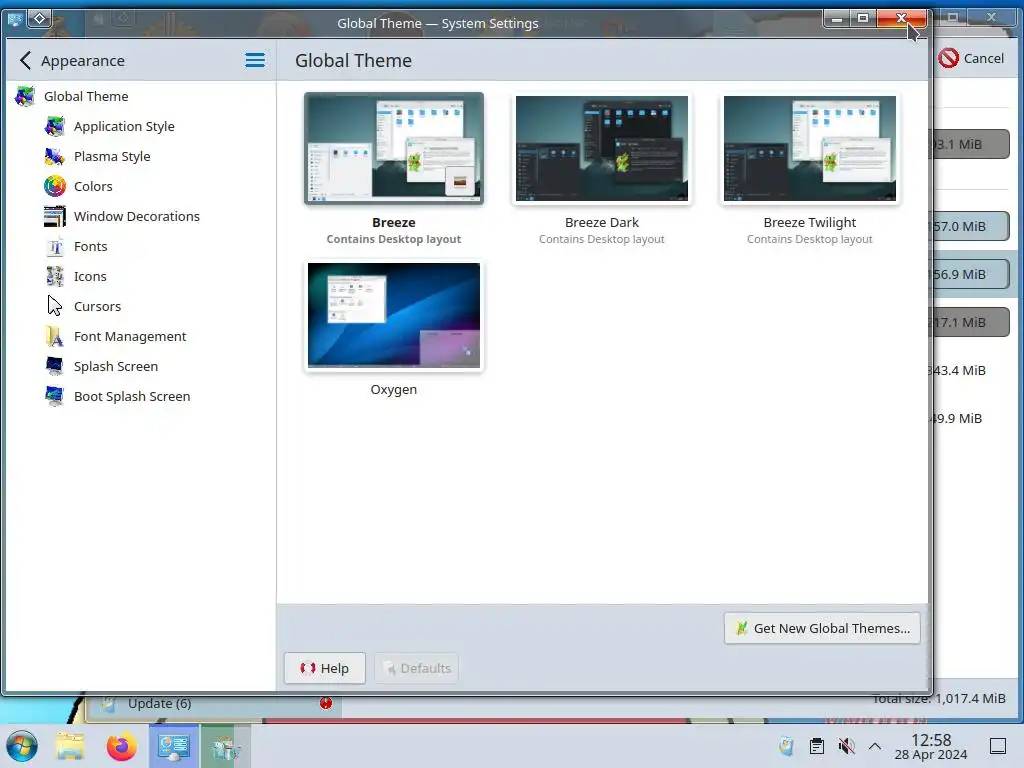Click the 56.9 MiB item in background window
1024x768 pixels.
[x=969, y=274]
